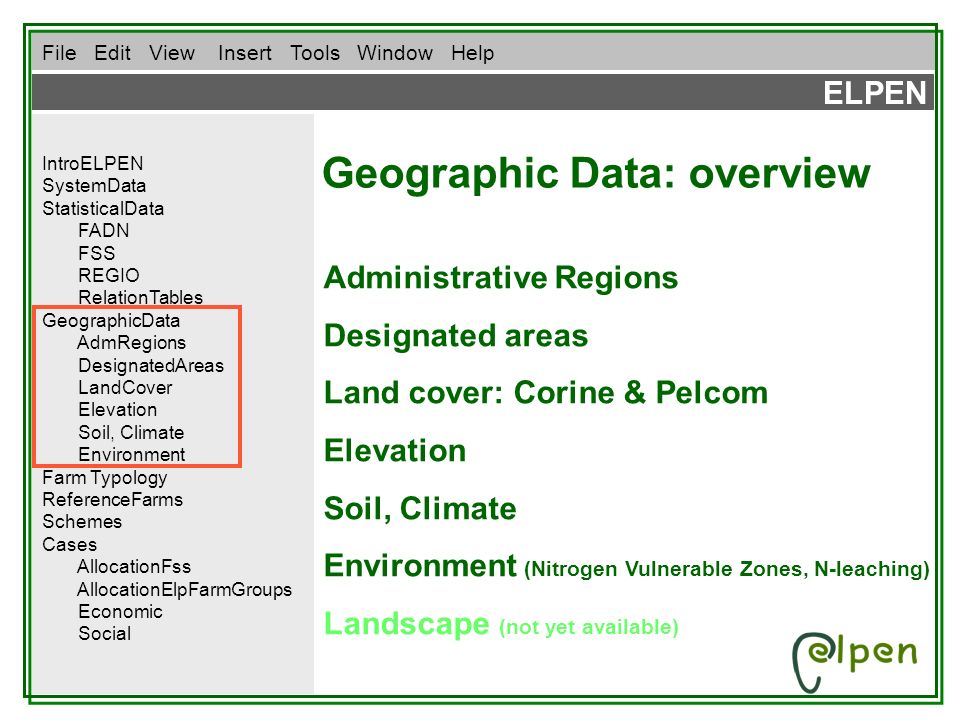Image resolution: width=960 pixels, height=720 pixels.
Task: Open the Edit menu
Action: [x=113, y=53]
